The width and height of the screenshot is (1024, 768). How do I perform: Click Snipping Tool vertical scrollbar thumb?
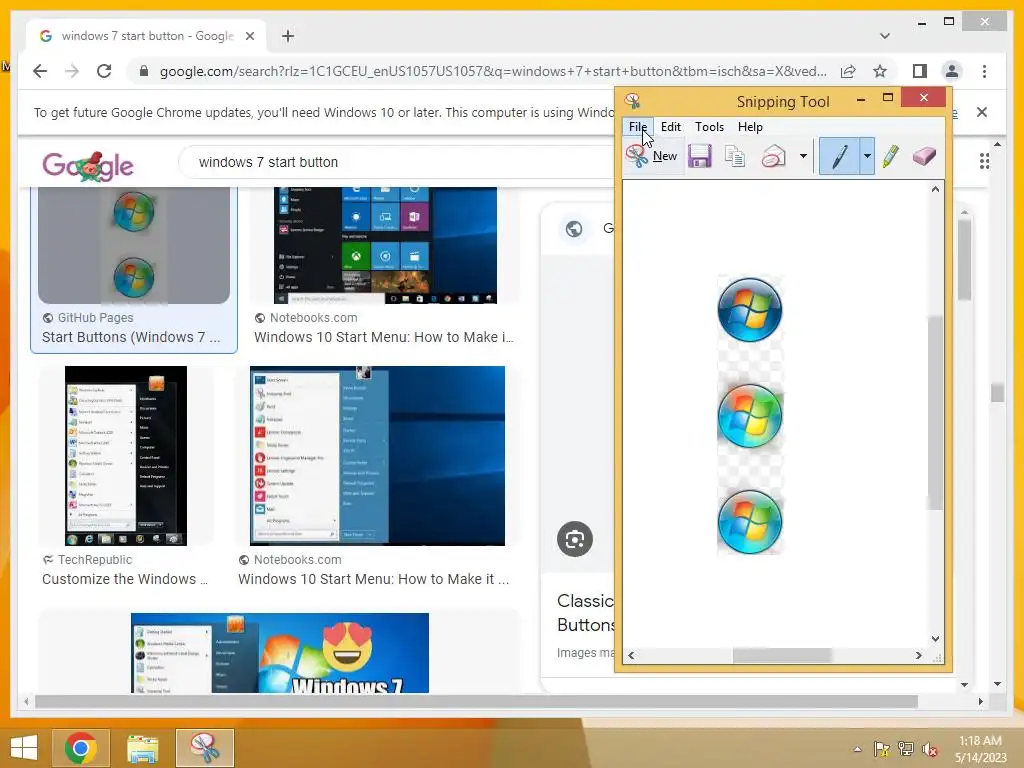tap(935, 413)
